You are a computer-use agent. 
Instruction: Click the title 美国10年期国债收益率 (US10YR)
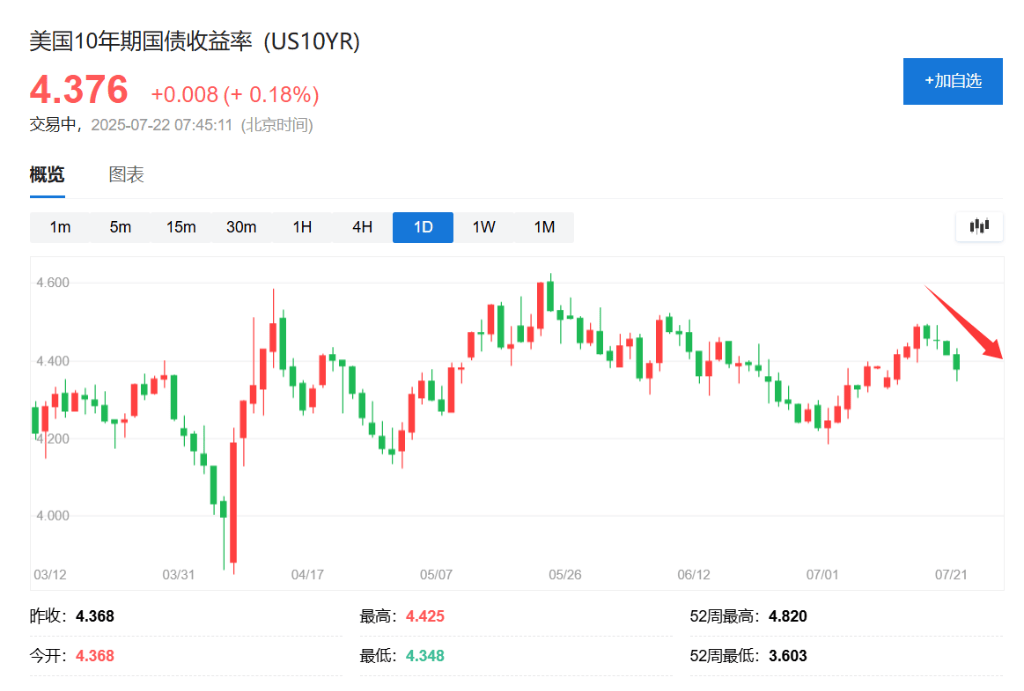tap(195, 41)
